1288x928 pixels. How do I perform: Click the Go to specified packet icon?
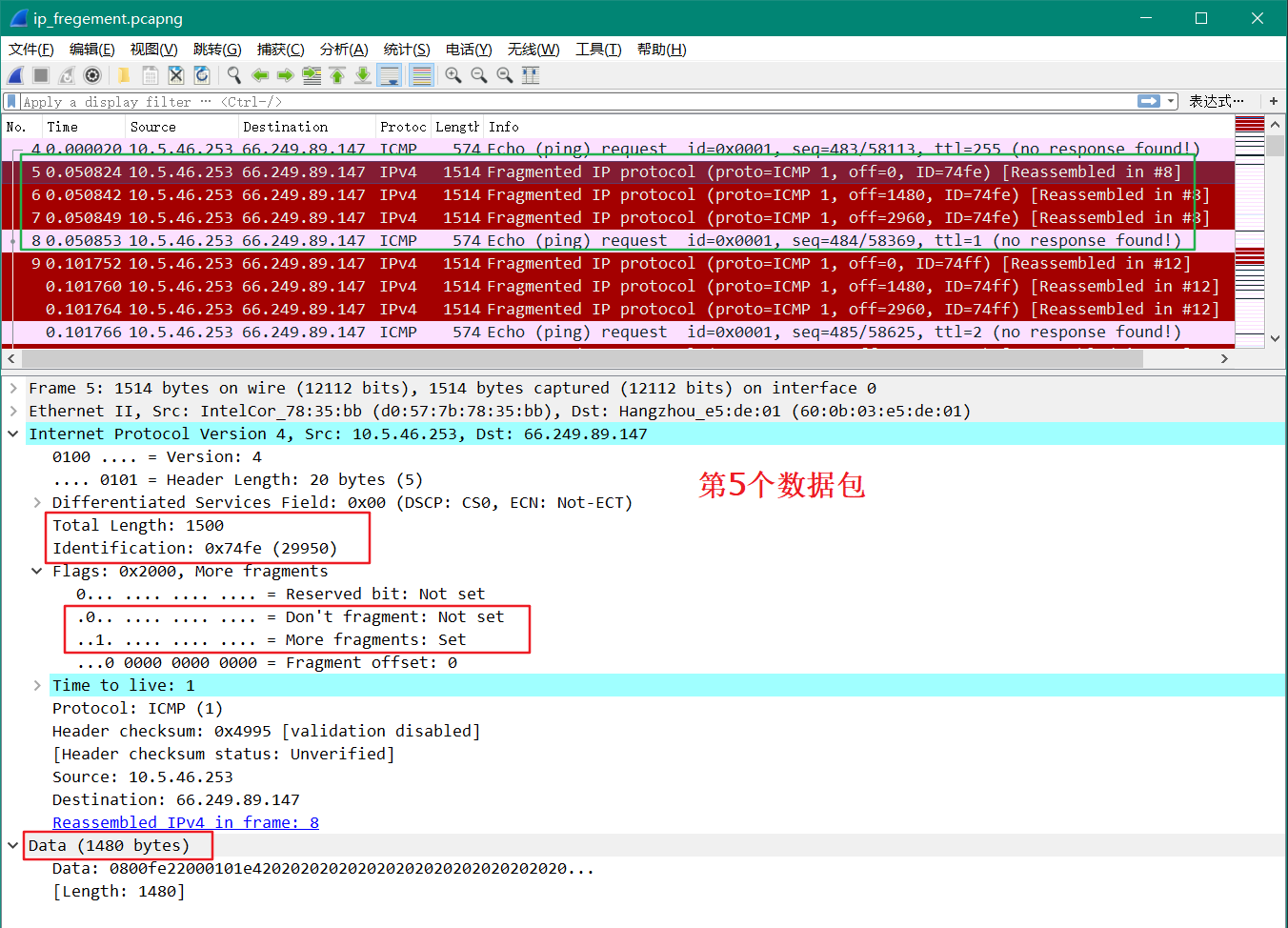pos(312,75)
